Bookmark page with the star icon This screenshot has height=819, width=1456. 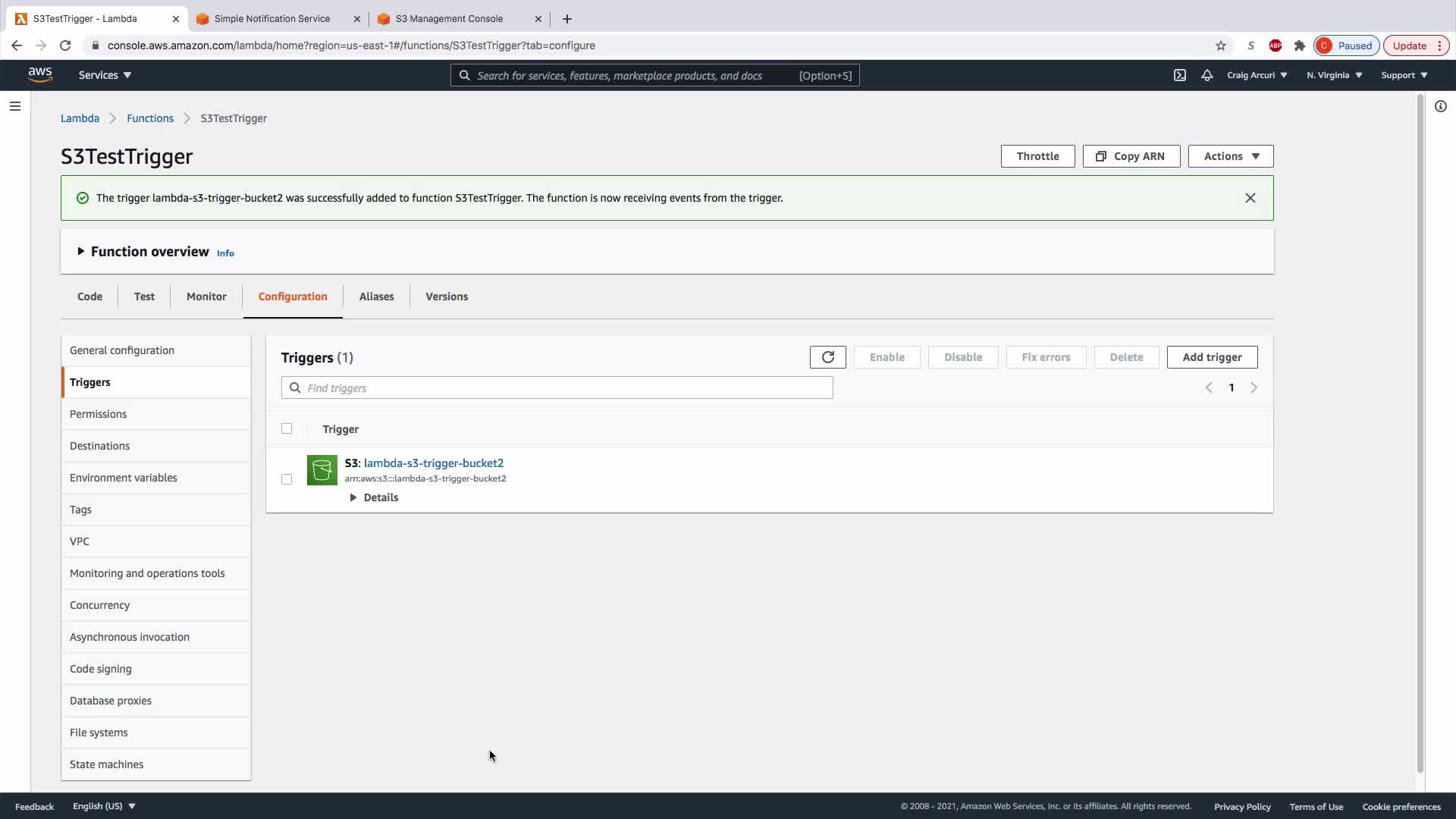pyautogui.click(x=1220, y=45)
